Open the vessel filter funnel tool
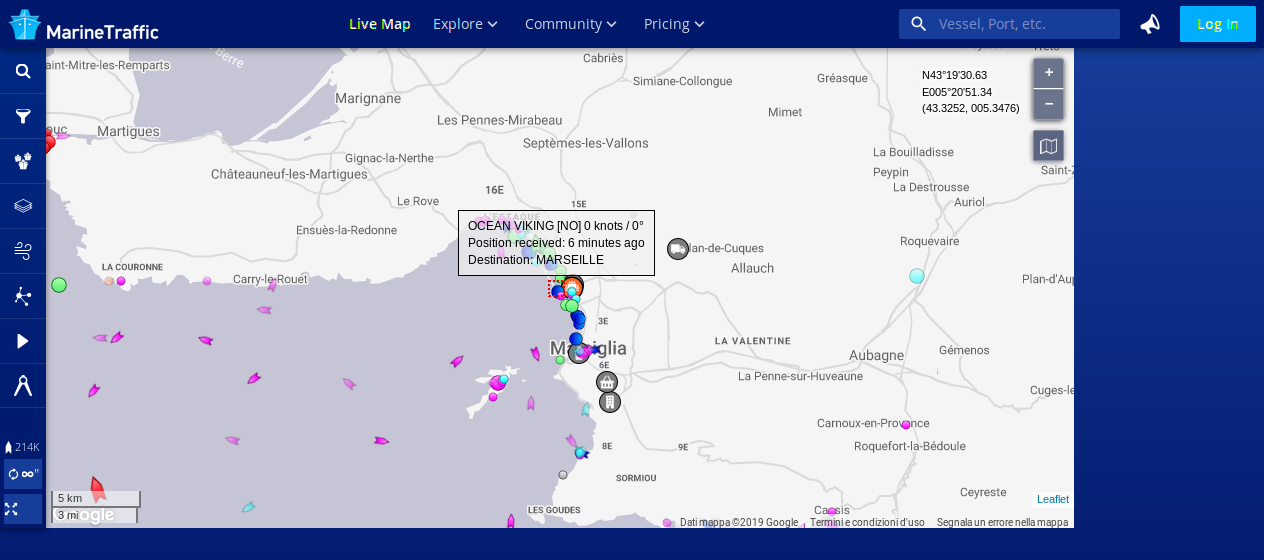Image resolution: width=1264 pixels, height=560 pixels. [23, 116]
